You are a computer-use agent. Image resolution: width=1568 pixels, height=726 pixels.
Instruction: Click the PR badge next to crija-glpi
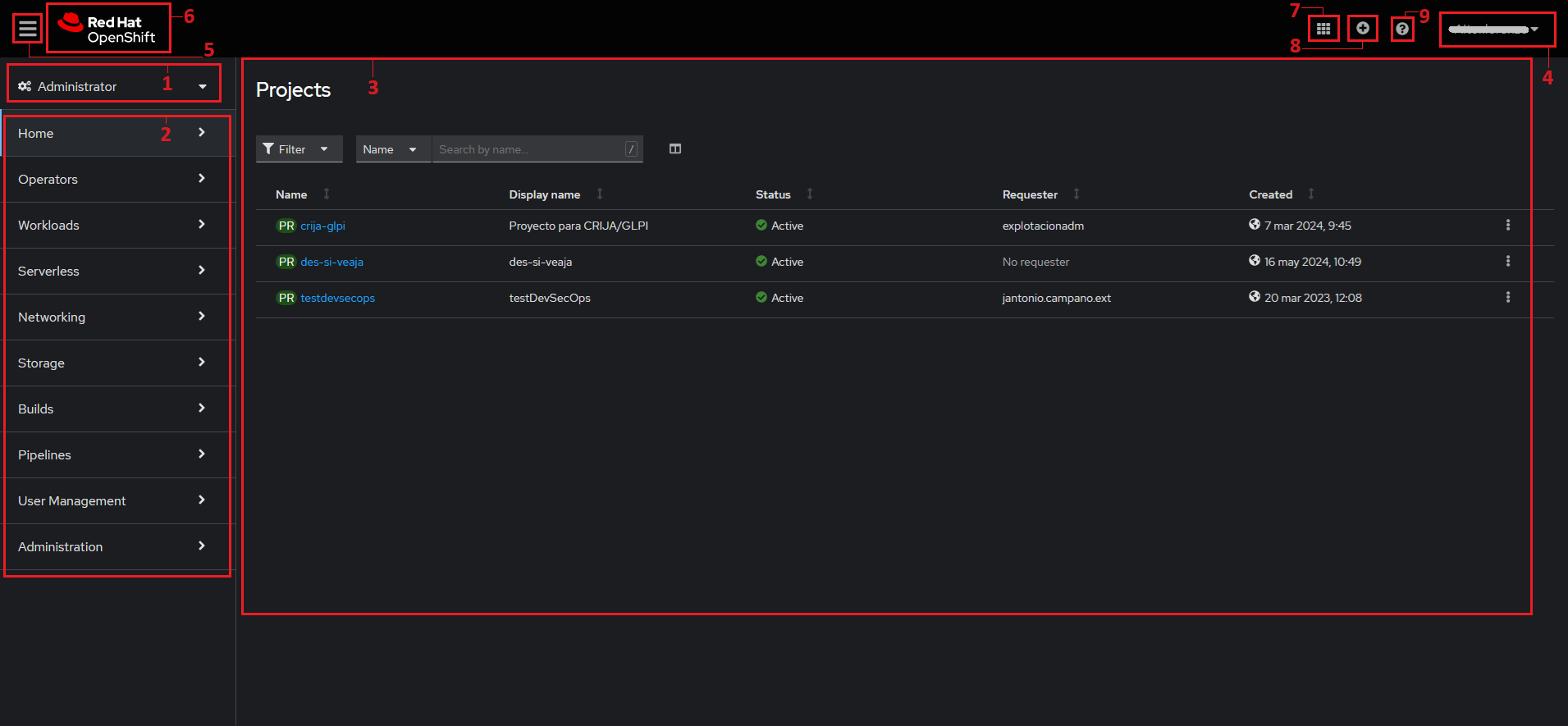tap(286, 226)
